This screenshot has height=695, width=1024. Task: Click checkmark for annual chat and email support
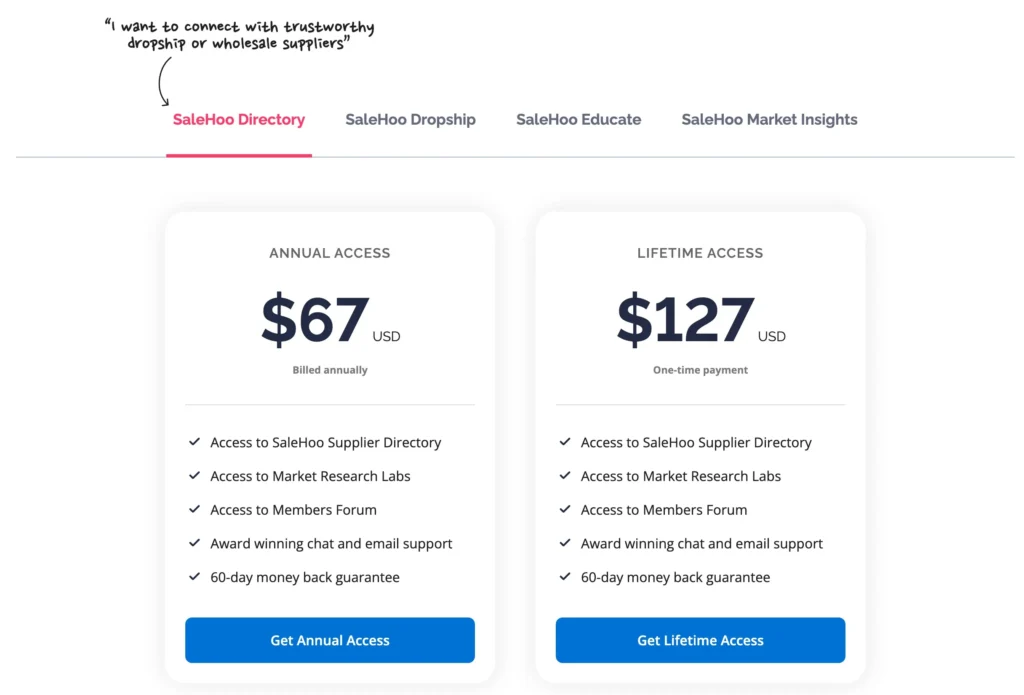coord(194,543)
